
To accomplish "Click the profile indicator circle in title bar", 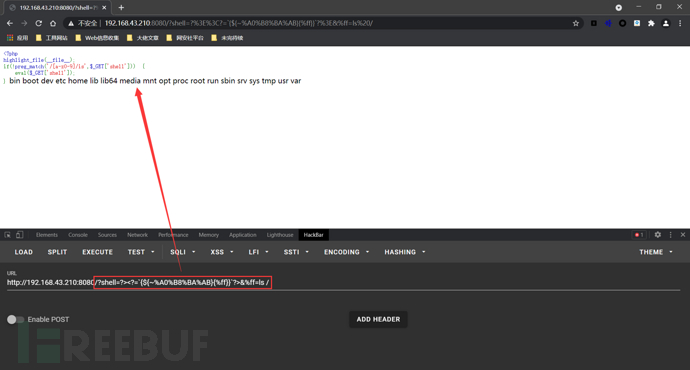I will click(x=619, y=7).
